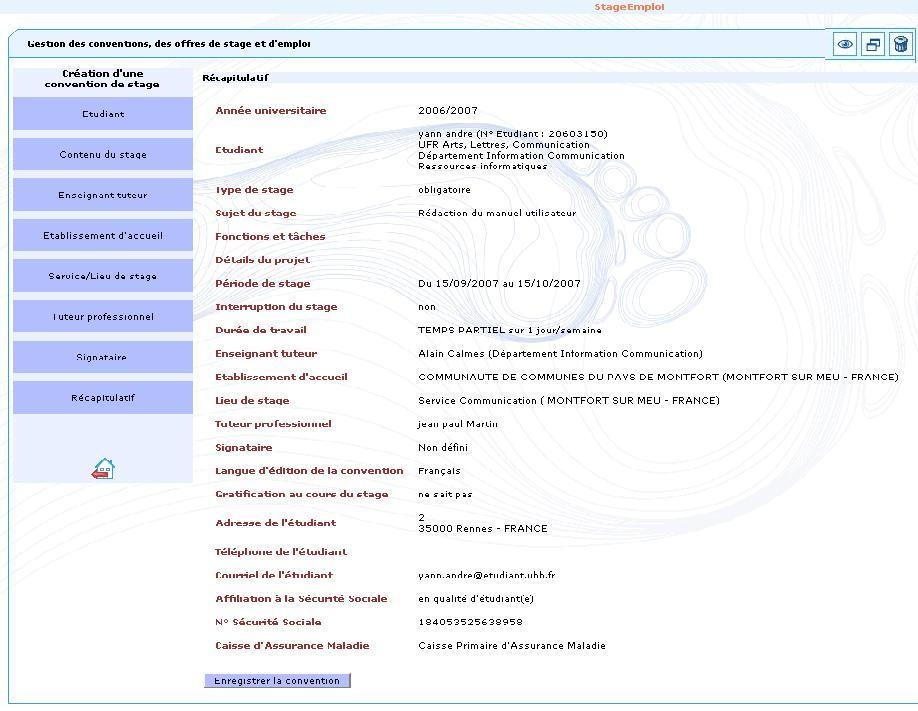
Task: Click the Sécurité Sociale number 184053525638958
Action: (x=470, y=622)
